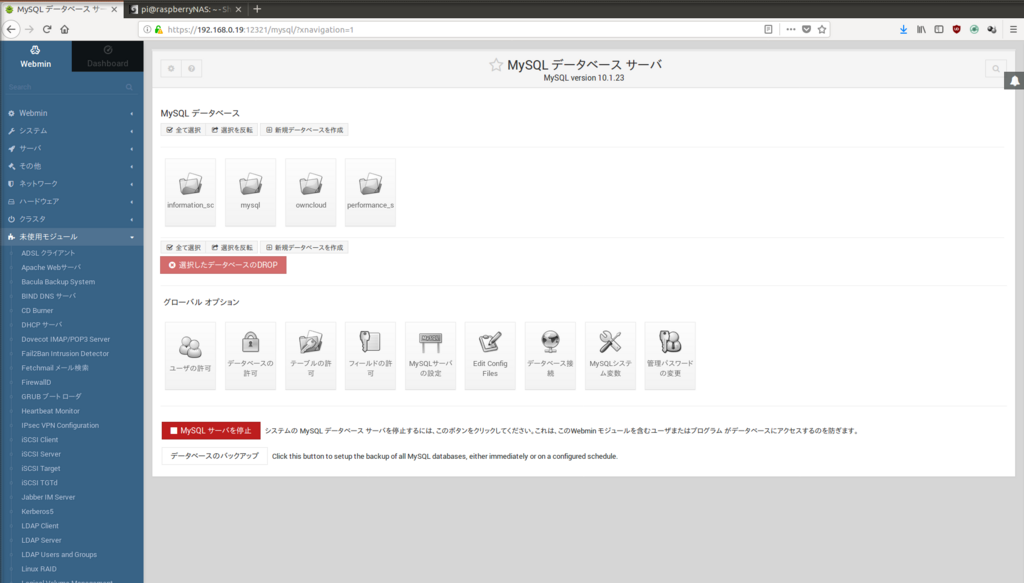
Task: Open the browser hamburger menu
Action: tap(1013, 29)
